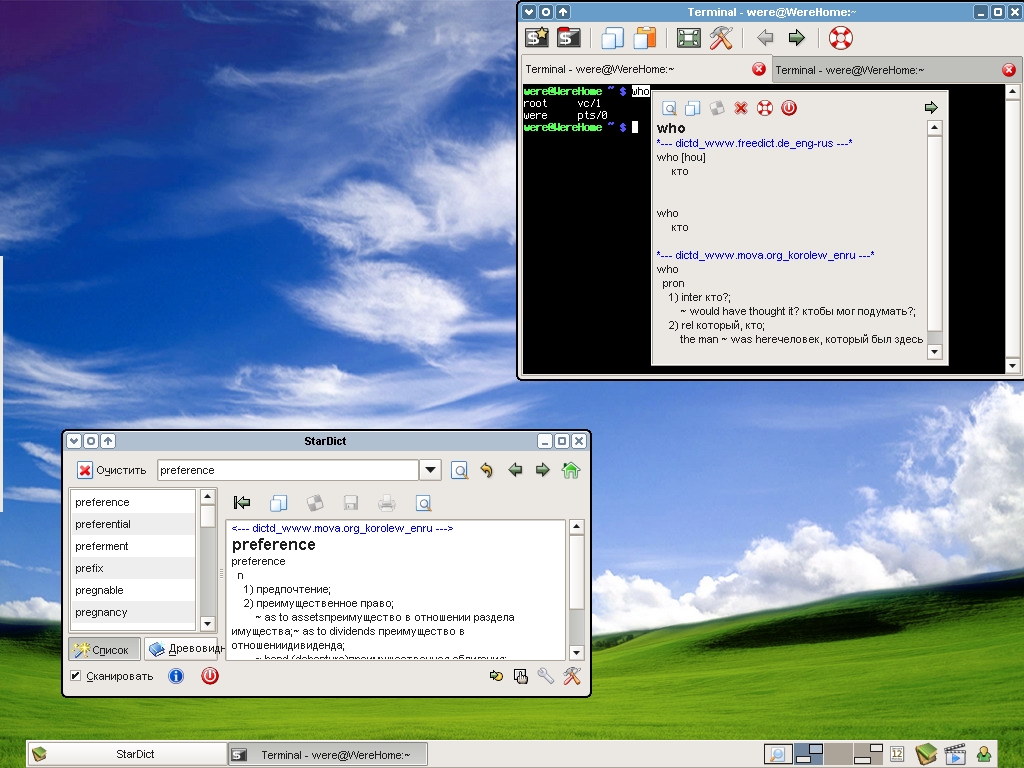
Task: Click the dictd_www.mova.org_korolew_enru header in StarDict
Action: coord(342,528)
